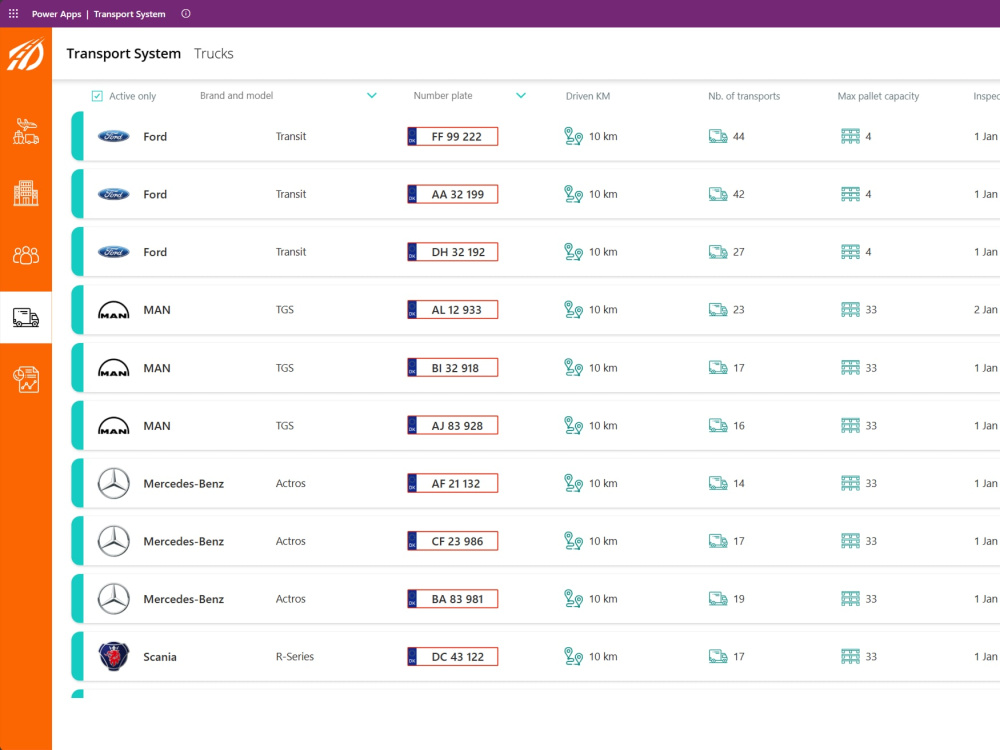Open the reports chart sidebar icon

[26, 379]
